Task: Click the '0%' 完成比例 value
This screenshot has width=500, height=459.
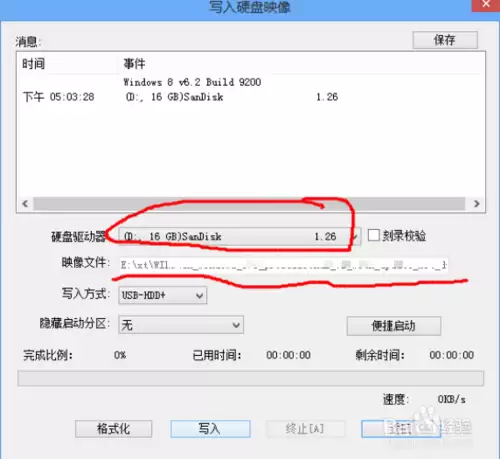Action: point(120,355)
